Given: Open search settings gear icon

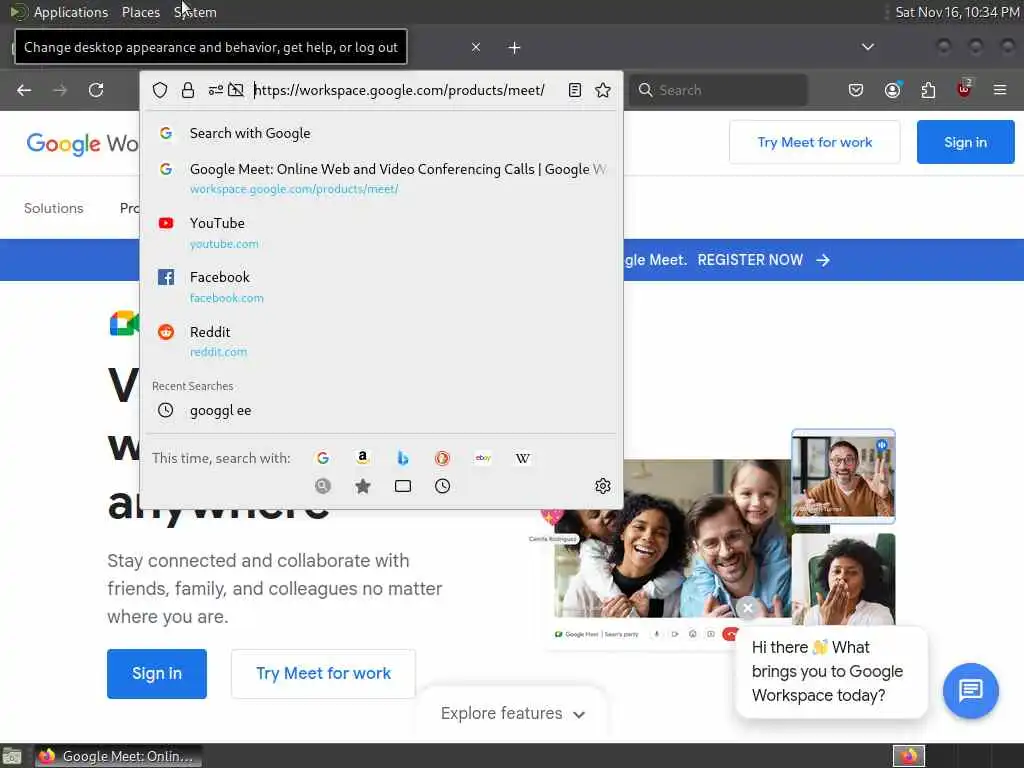Looking at the screenshot, I should point(603,486).
